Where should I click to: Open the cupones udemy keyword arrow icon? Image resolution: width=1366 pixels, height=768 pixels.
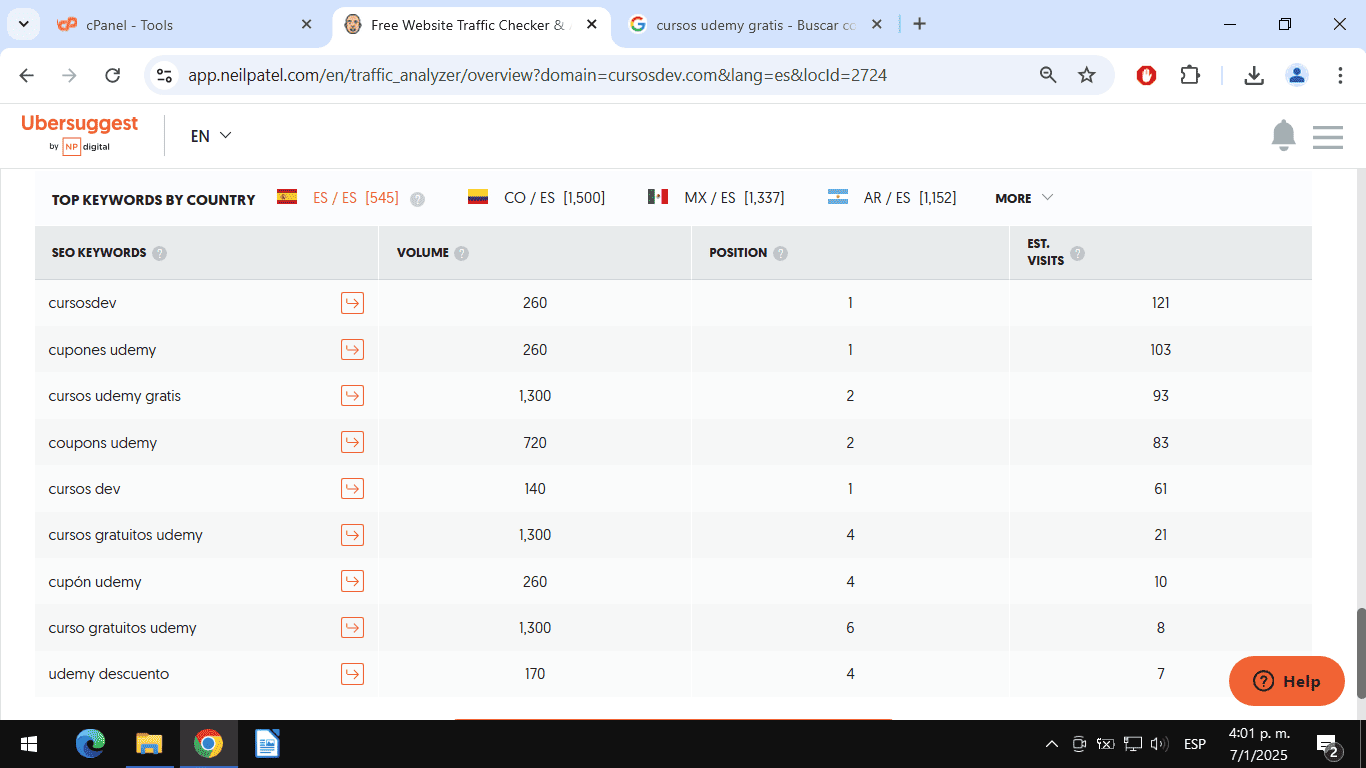pos(352,349)
